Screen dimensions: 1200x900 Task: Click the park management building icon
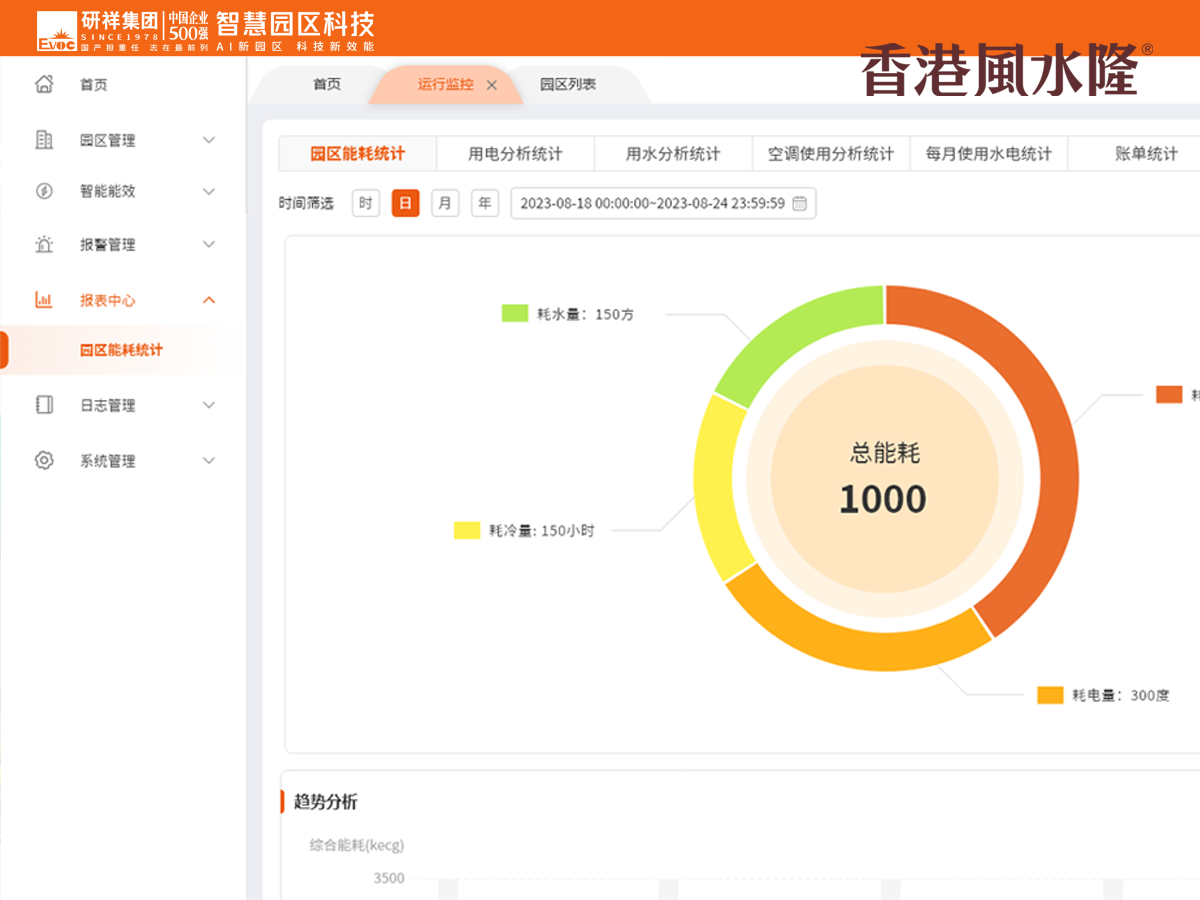click(x=44, y=140)
